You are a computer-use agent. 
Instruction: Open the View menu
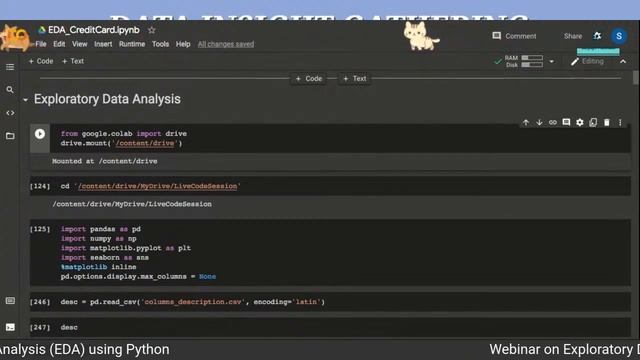point(80,44)
